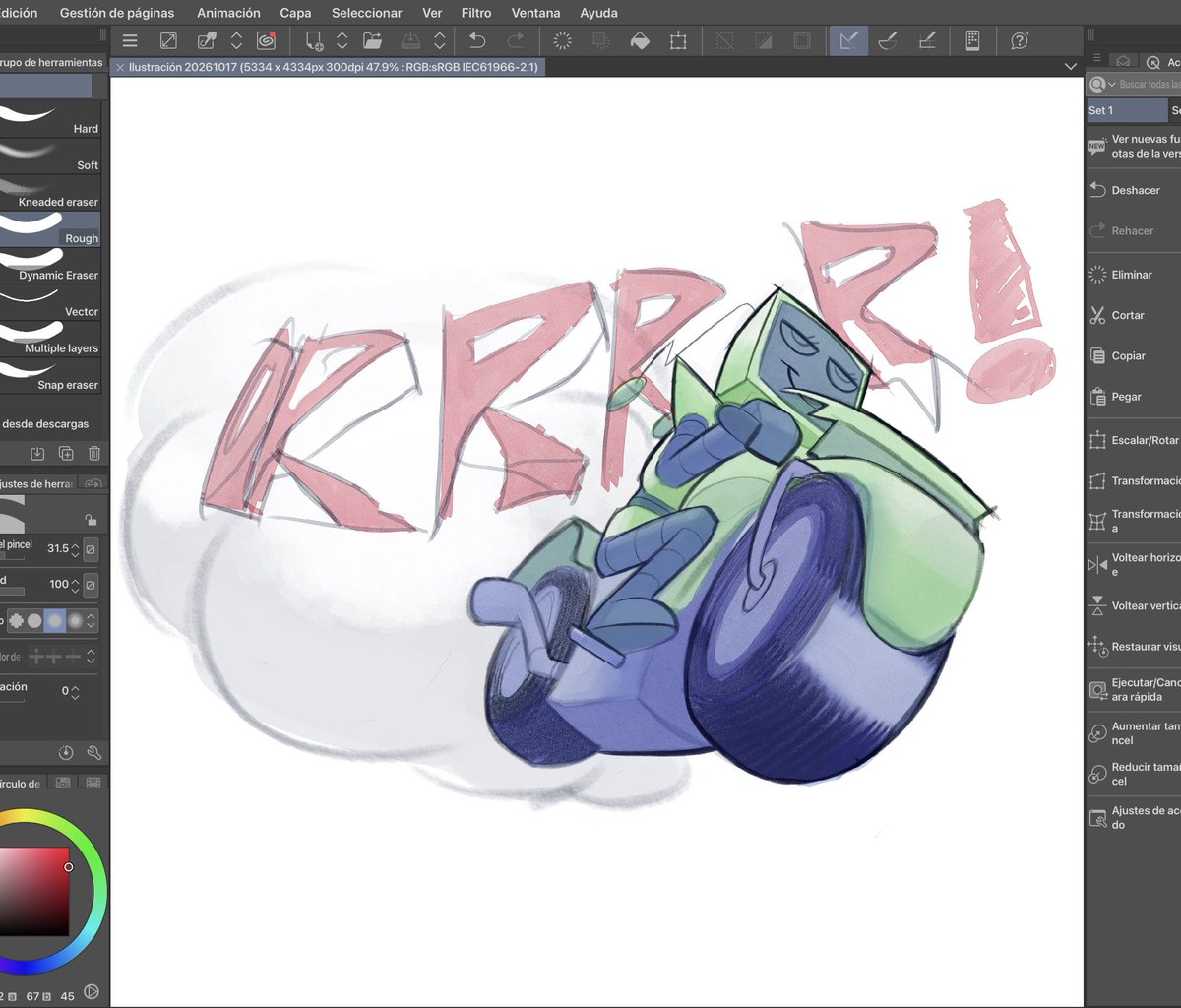
Task: Open sub tool detail with the wrench icon
Action: click(x=94, y=753)
